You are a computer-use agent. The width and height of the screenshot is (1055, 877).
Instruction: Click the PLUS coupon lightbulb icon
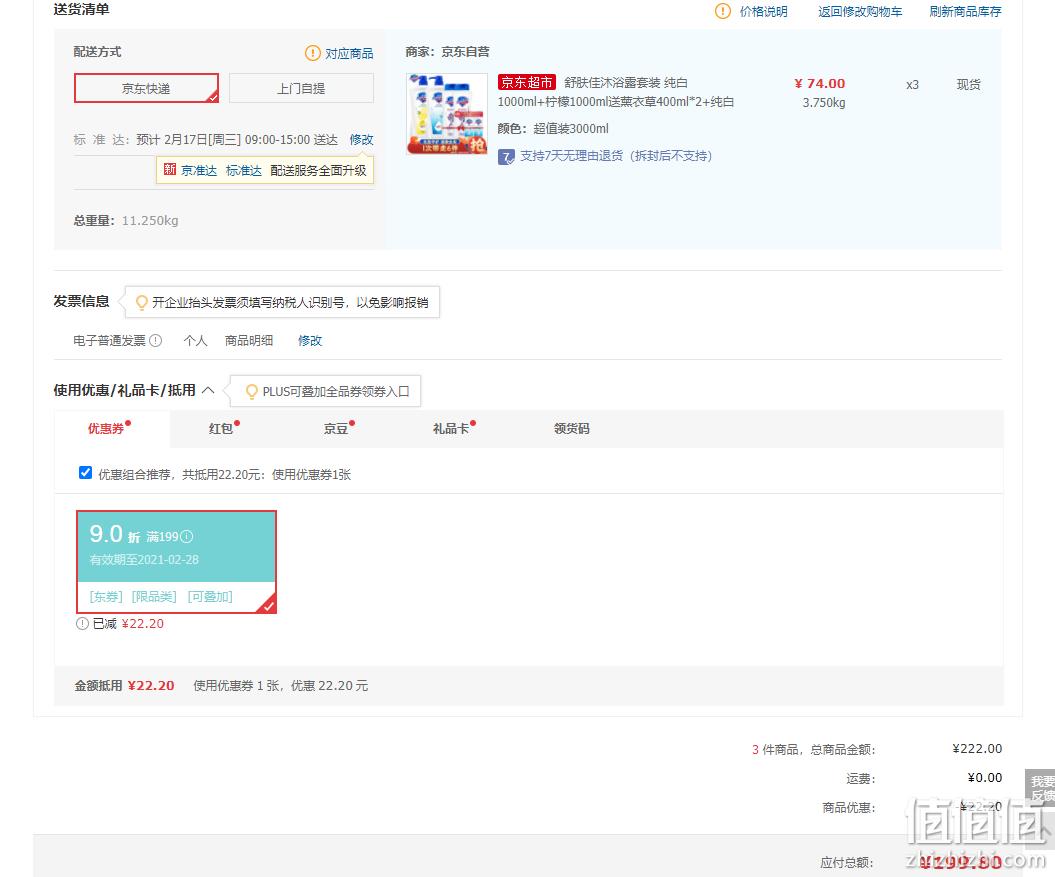(x=252, y=391)
